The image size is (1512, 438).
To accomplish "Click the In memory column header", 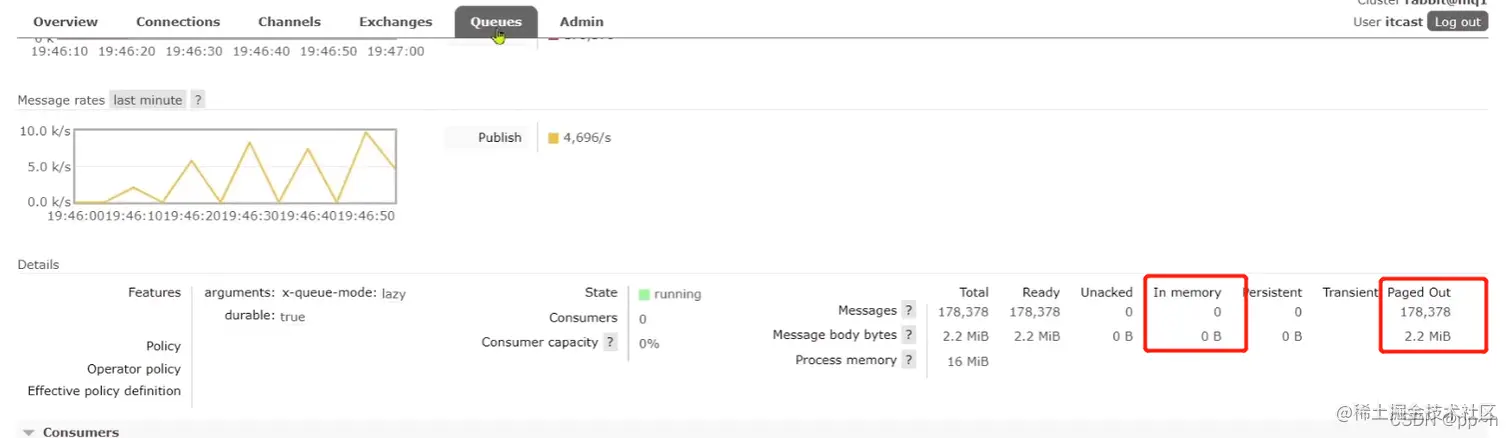I will (x=1187, y=292).
